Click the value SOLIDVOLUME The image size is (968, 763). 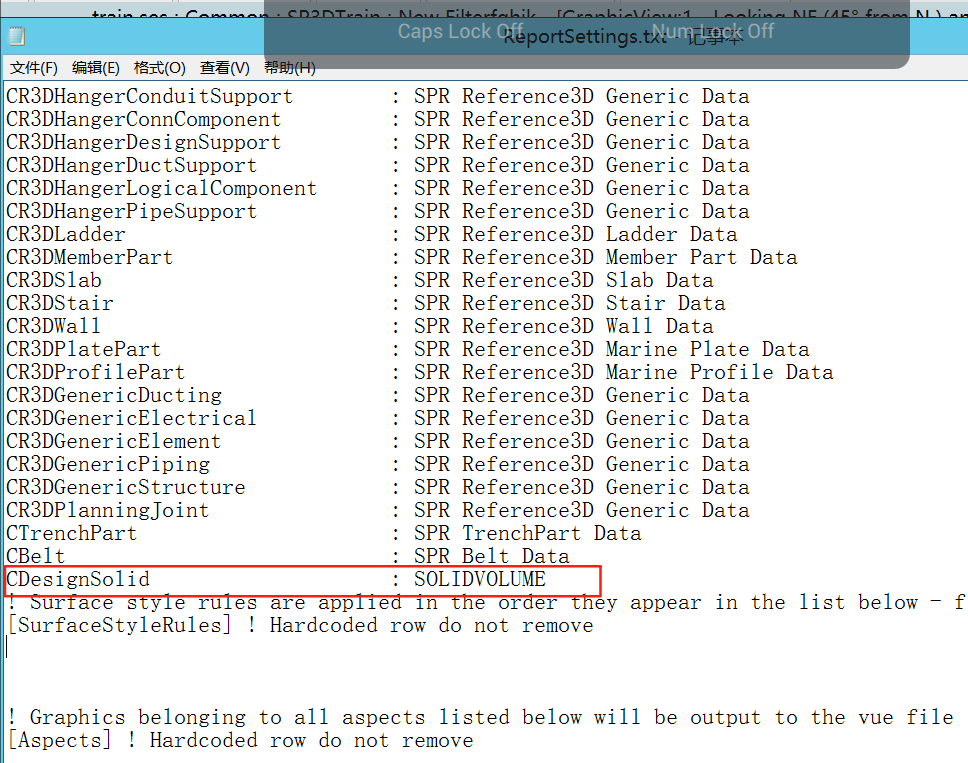(x=480, y=579)
